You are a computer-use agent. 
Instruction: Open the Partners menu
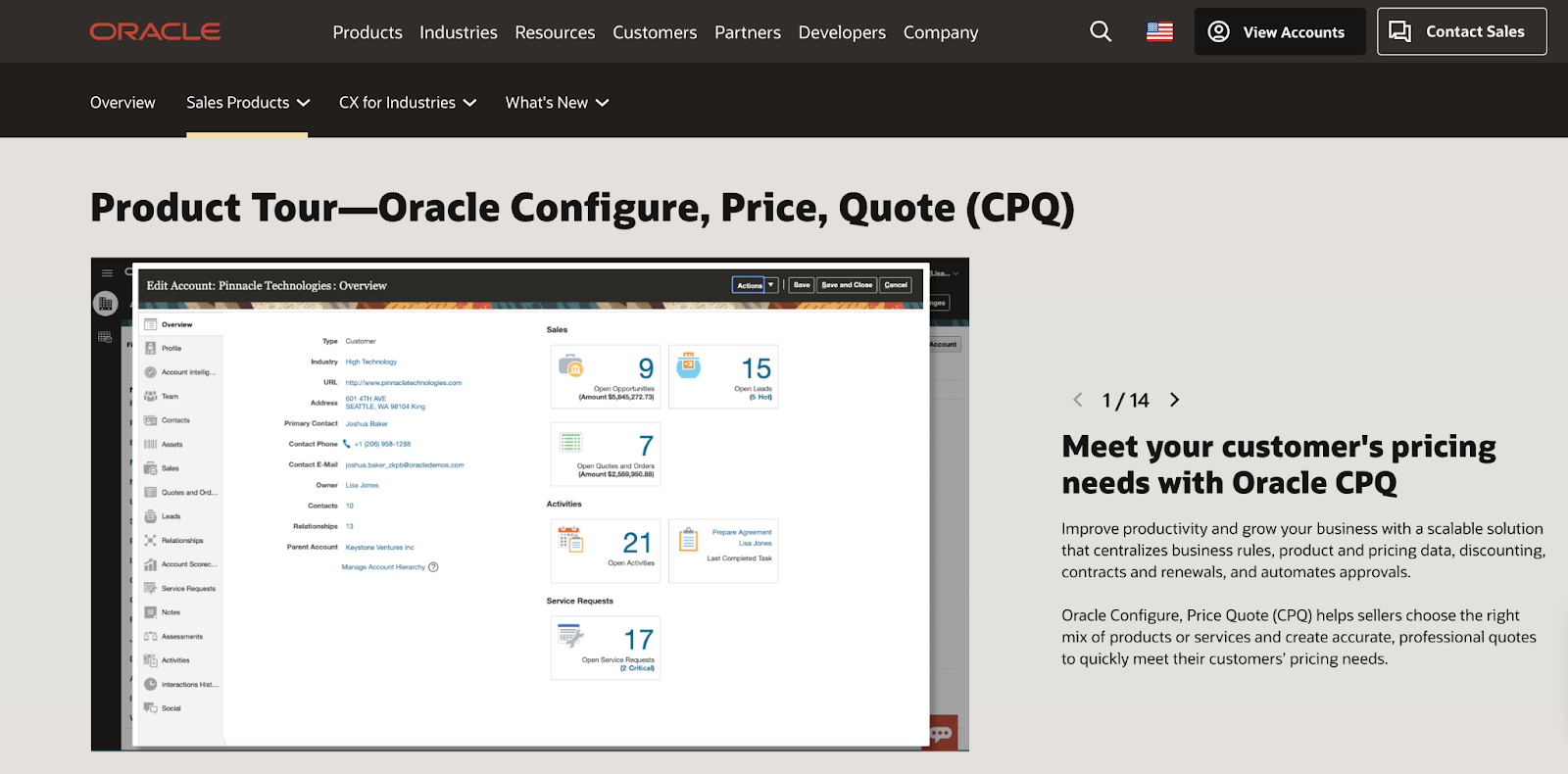click(x=748, y=32)
